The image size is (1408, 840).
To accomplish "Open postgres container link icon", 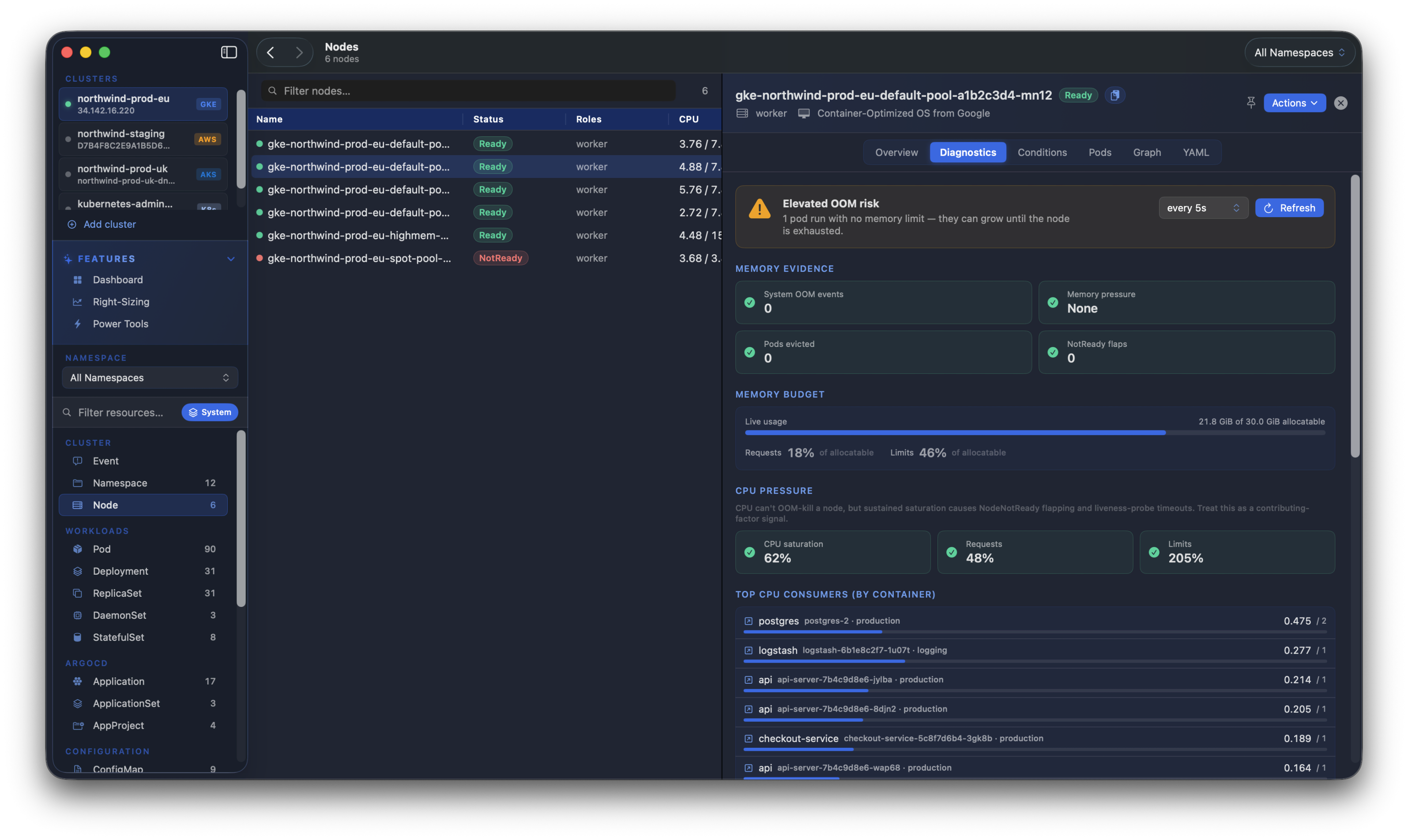I will click(748, 621).
